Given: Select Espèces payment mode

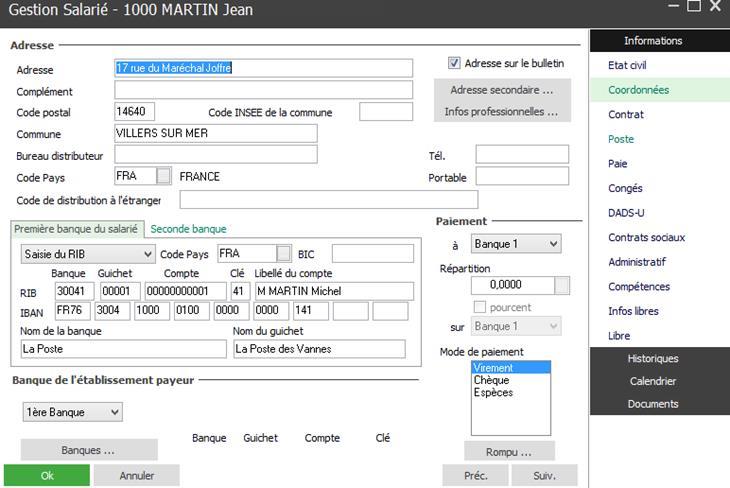Looking at the screenshot, I should 511,393.
